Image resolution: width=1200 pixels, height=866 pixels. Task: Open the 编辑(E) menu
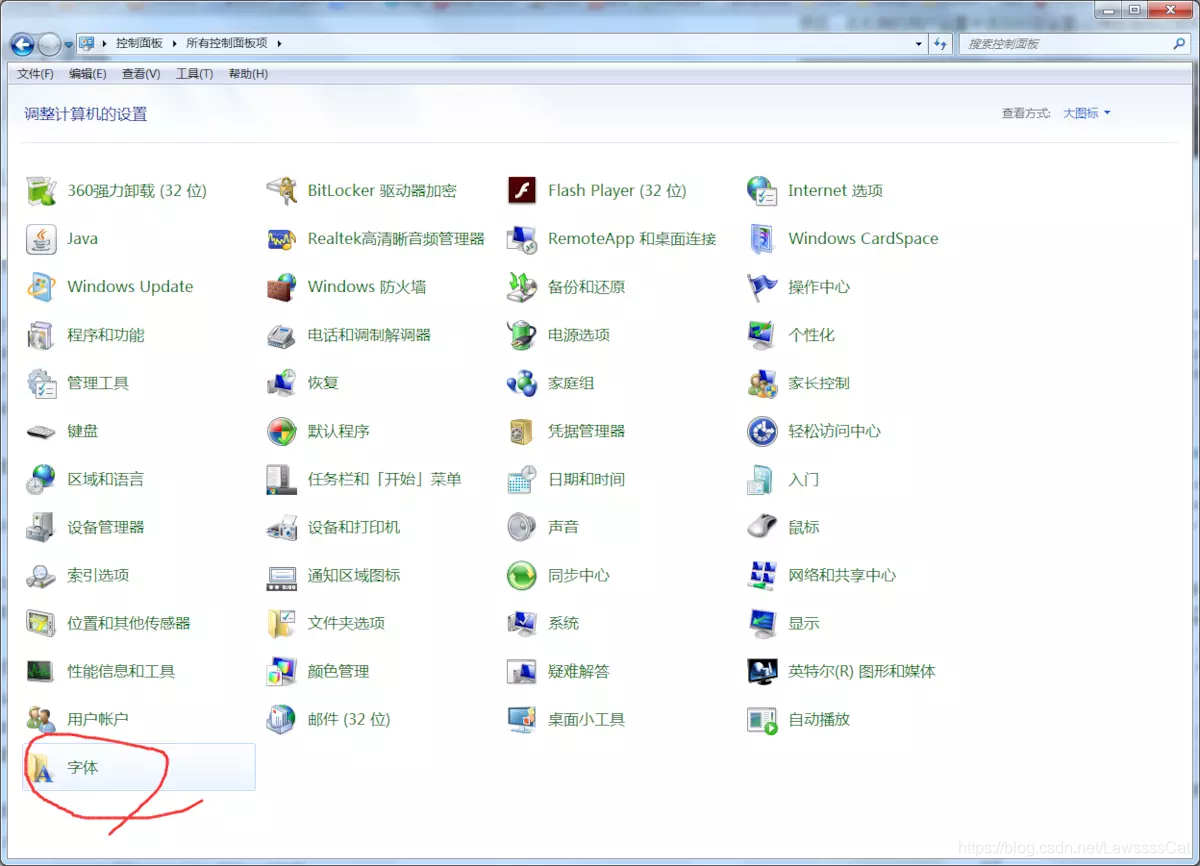click(87, 74)
